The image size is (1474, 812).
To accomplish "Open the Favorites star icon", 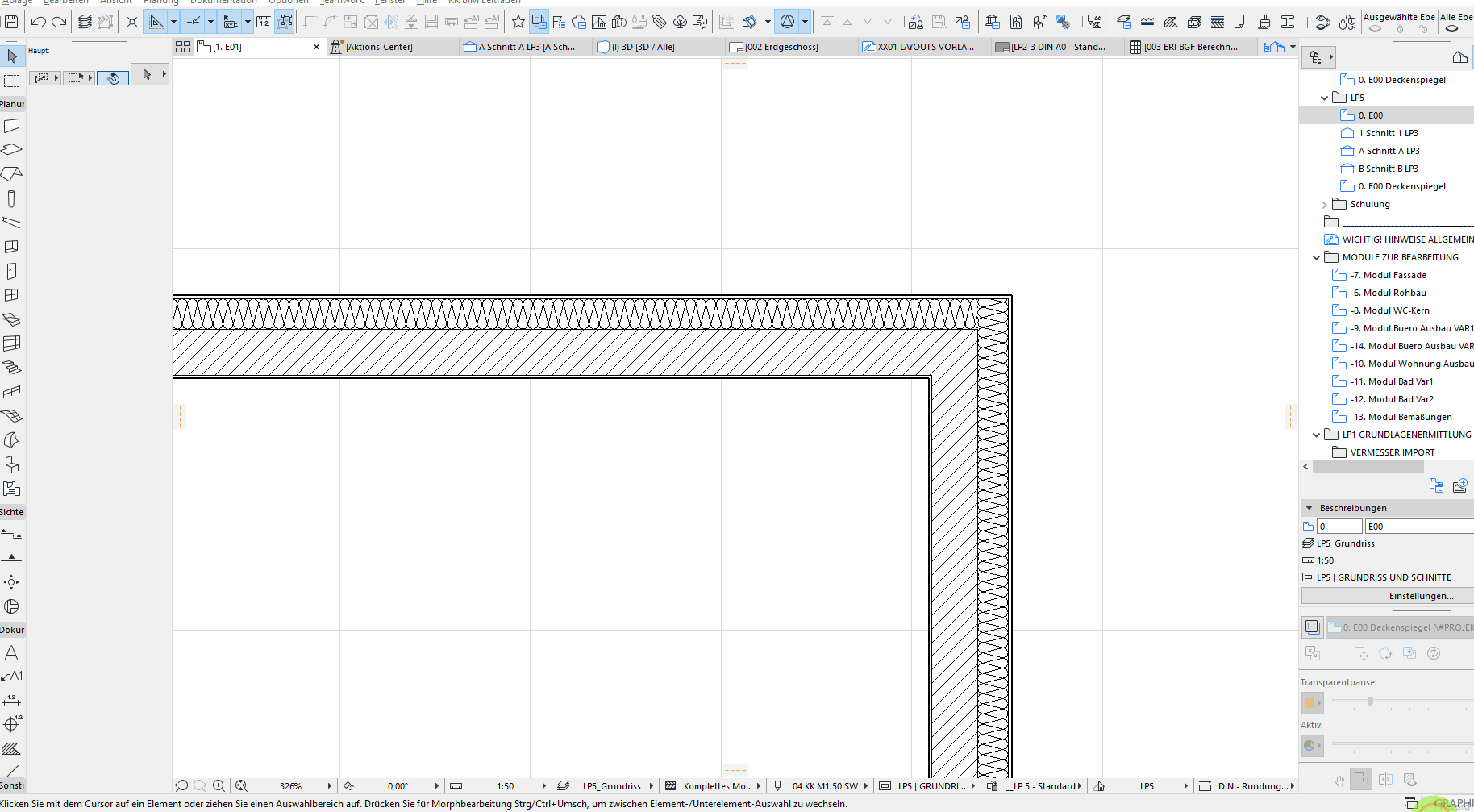I will tap(518, 22).
